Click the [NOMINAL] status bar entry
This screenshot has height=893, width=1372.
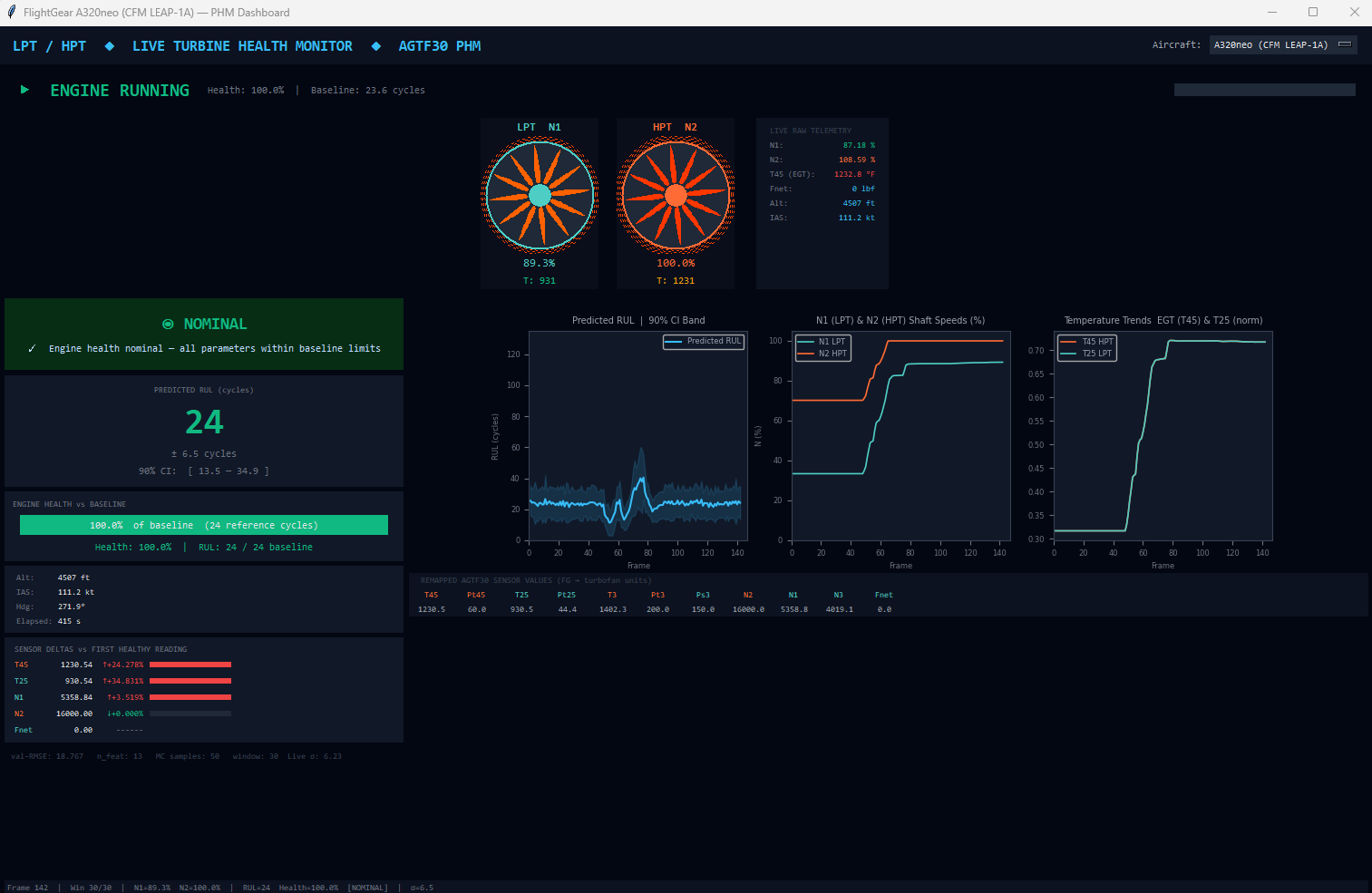pyautogui.click(x=367, y=888)
